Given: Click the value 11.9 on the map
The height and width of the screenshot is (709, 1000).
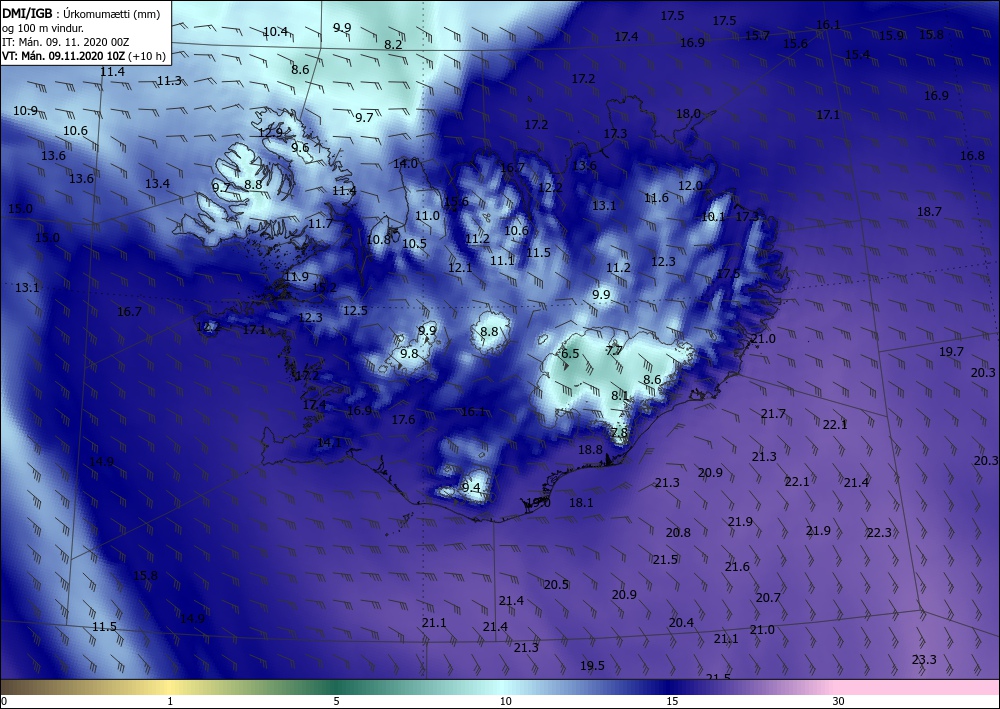Looking at the screenshot, I should tap(296, 276).
